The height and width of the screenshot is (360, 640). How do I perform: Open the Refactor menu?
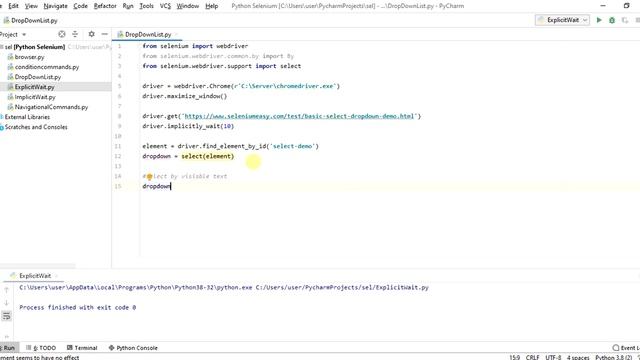105,6
